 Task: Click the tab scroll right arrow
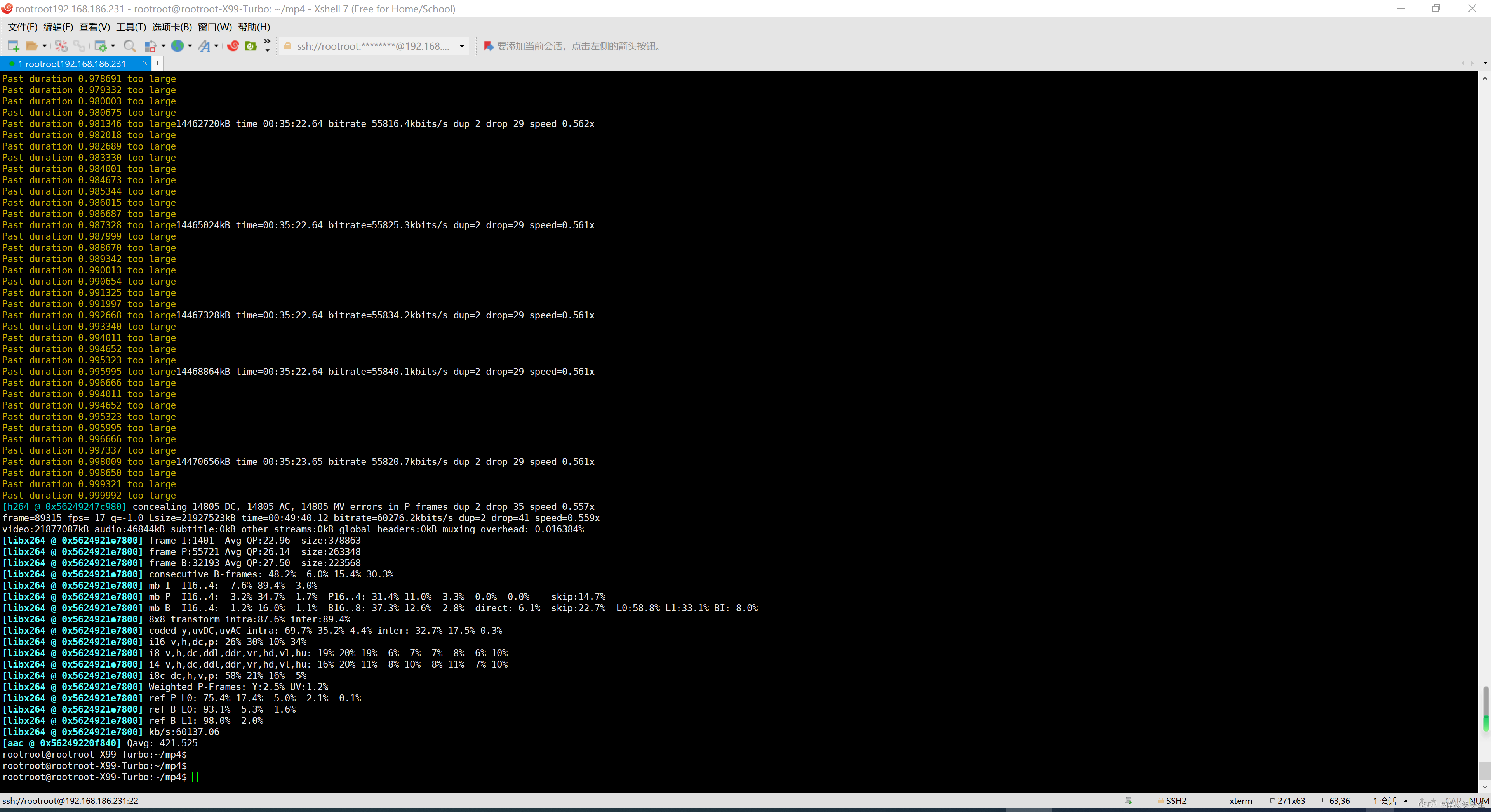click(1472, 63)
